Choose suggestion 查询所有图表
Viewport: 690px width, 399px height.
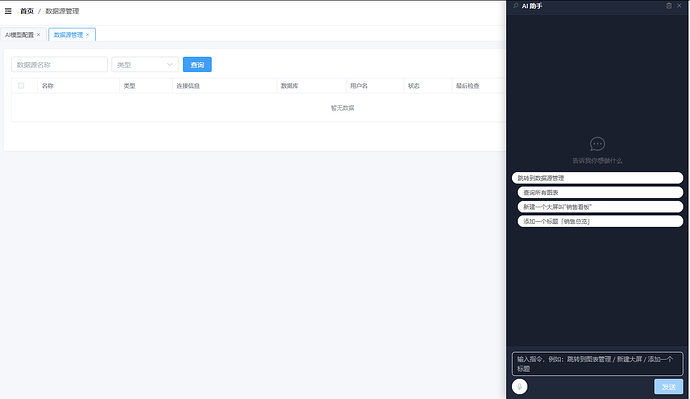(600, 193)
